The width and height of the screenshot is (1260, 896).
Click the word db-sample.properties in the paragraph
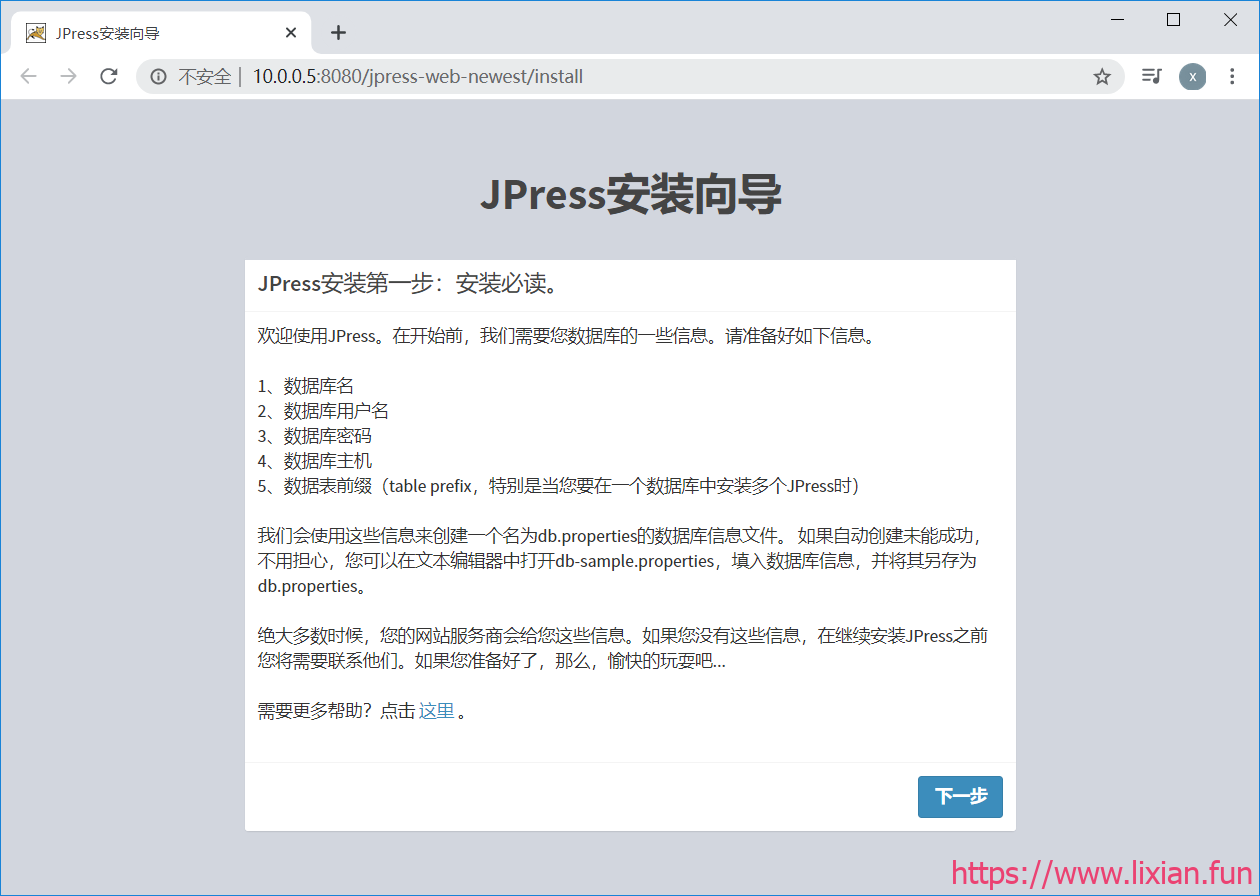pos(635,561)
